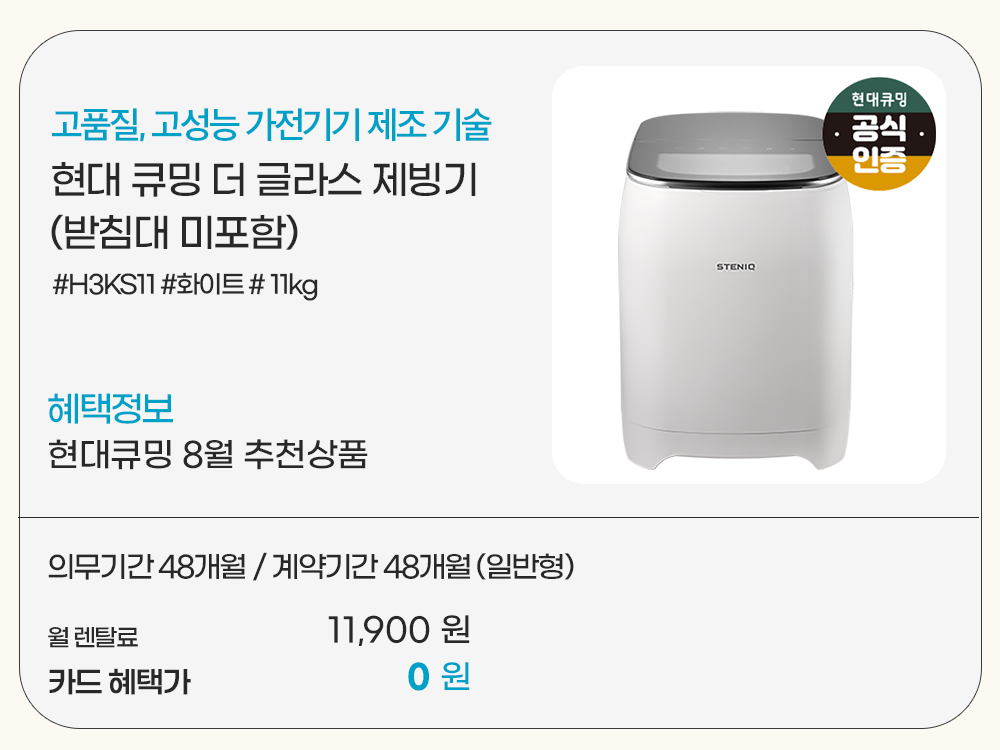Click the 월 렌탈료 label

(x=93, y=635)
